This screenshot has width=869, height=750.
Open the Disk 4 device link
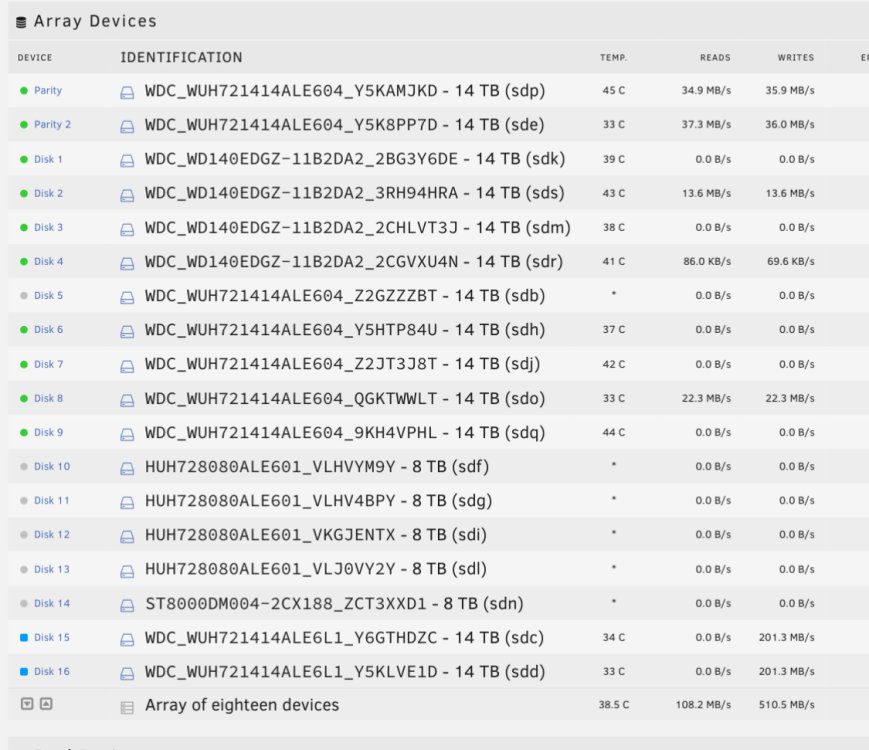(x=48, y=261)
